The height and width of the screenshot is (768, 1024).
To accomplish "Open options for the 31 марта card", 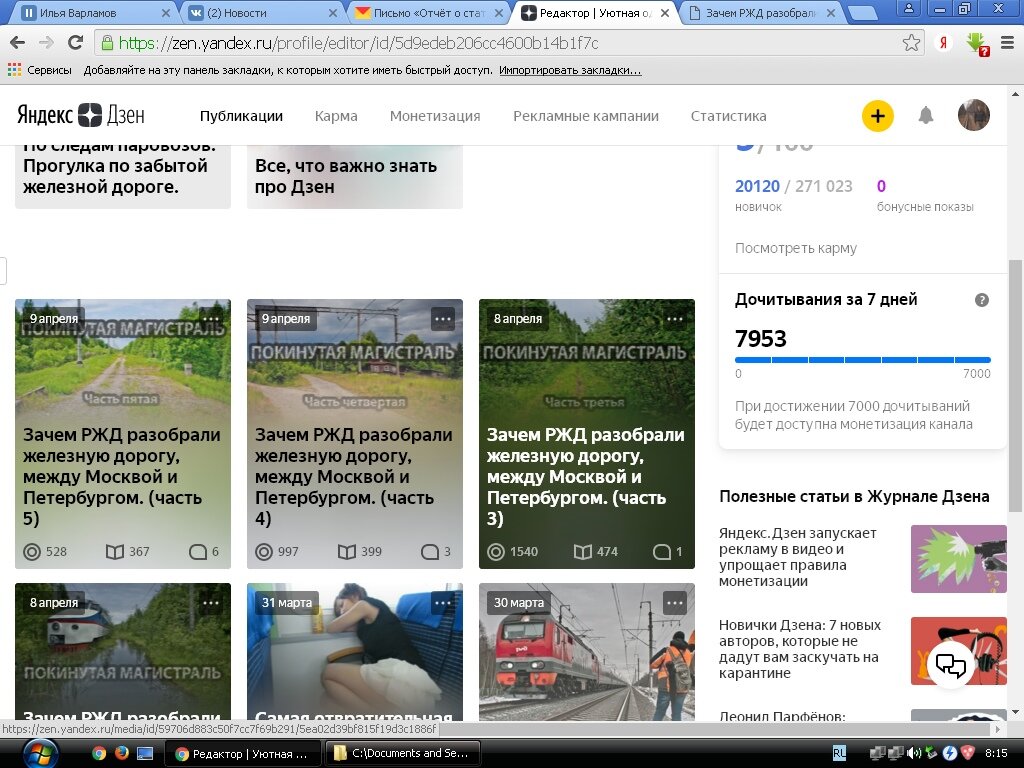I will [x=443, y=603].
